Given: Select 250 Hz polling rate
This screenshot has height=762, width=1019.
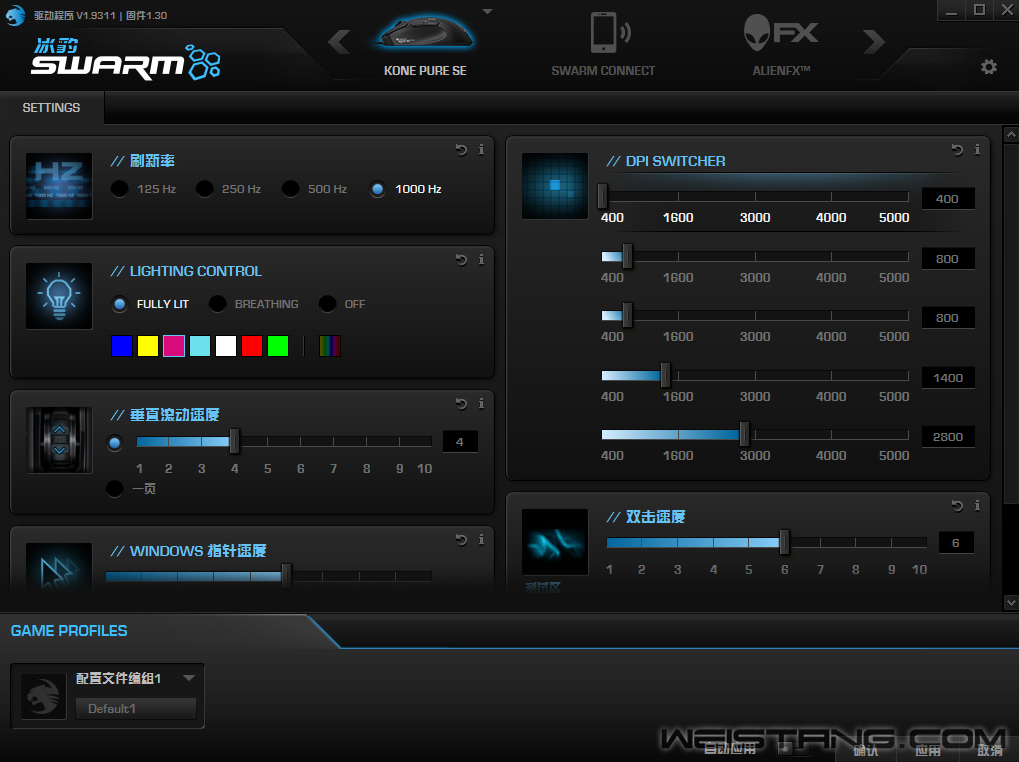Looking at the screenshot, I should 205,189.
